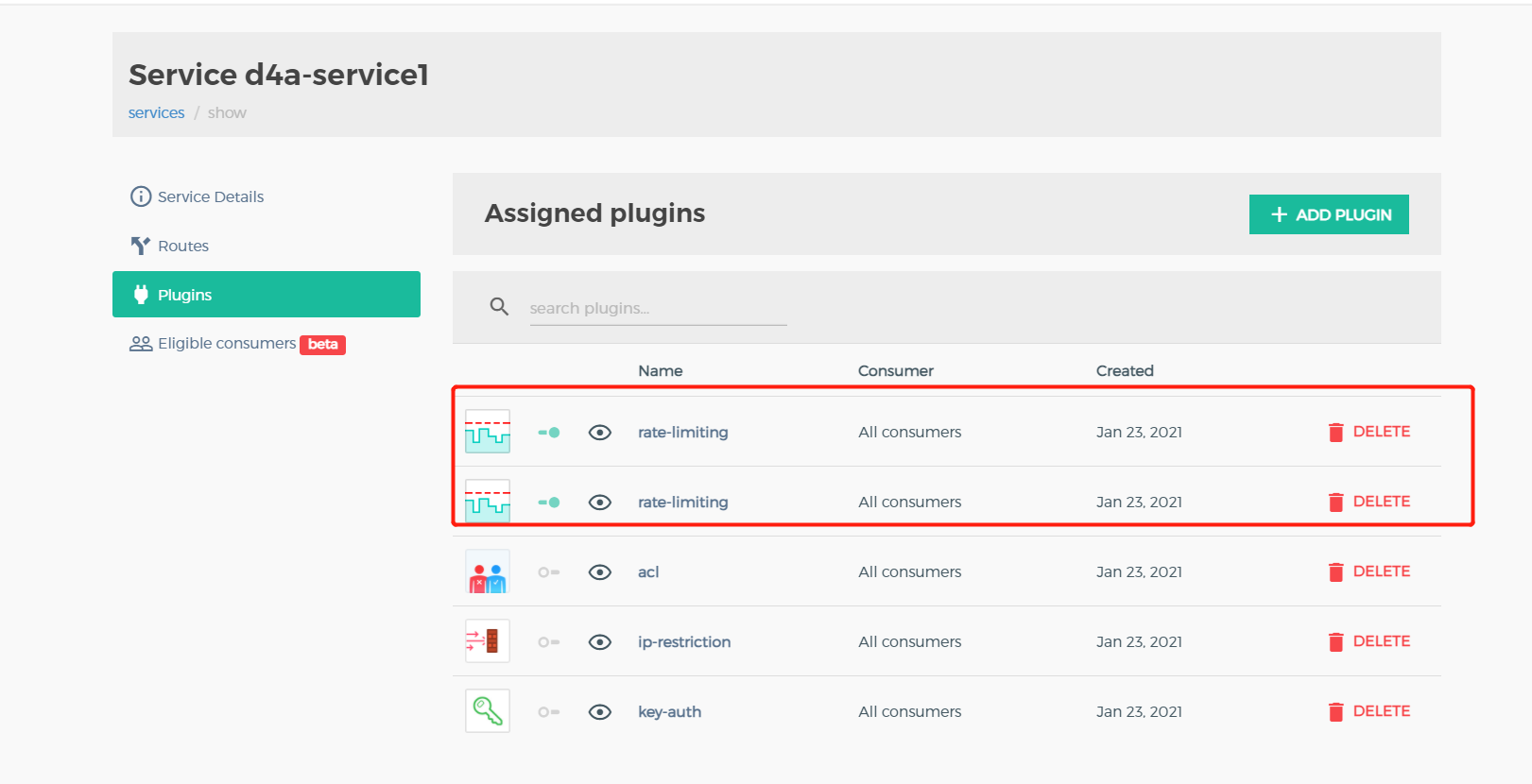The width and height of the screenshot is (1532, 784).
Task: Click Jan 23, 2021 in the acl row
Action: tap(1139, 571)
